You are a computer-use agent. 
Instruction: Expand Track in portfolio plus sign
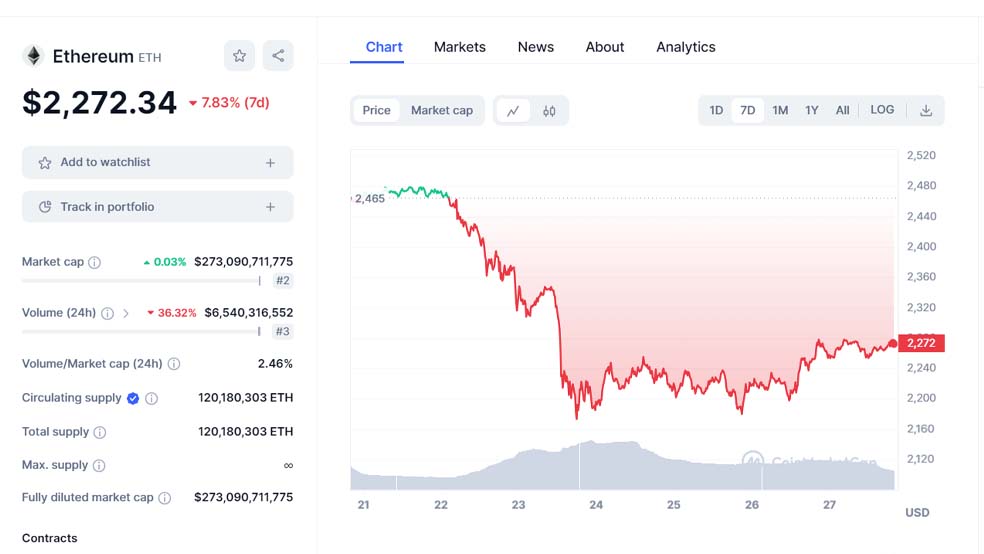[x=270, y=207]
